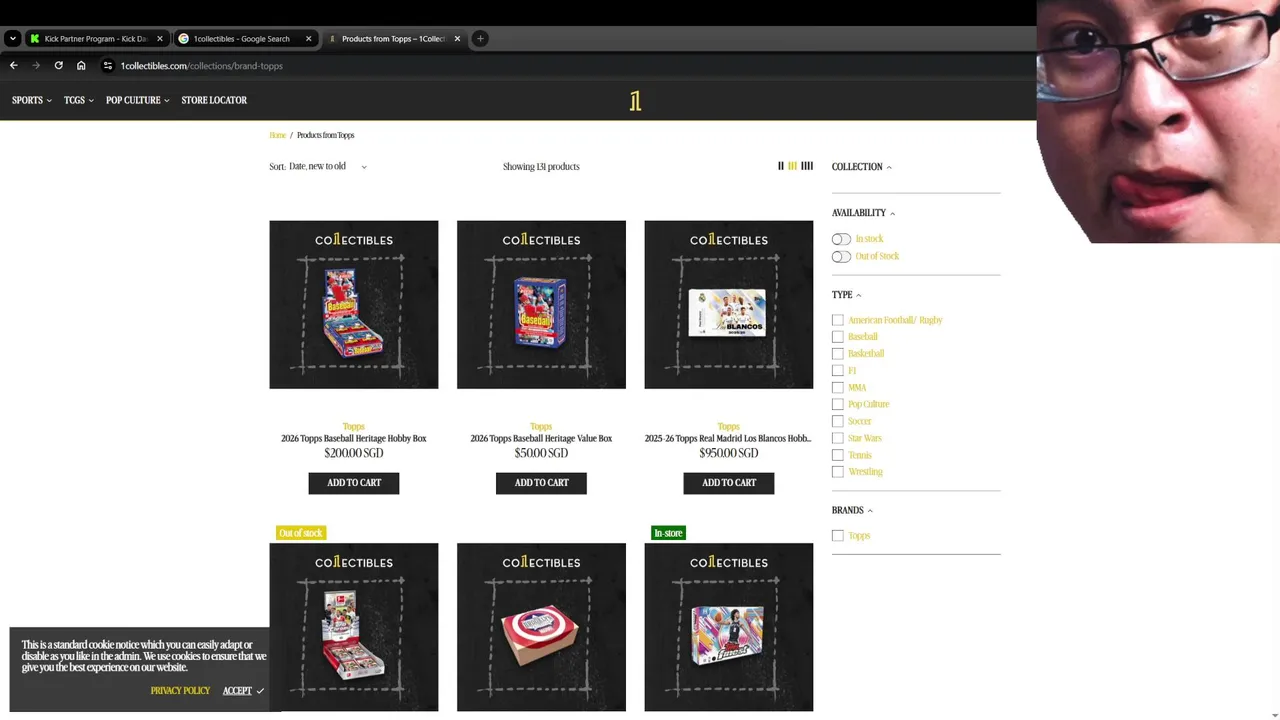Switch to four-column grid view
The image size is (1280, 720).
tap(807, 166)
